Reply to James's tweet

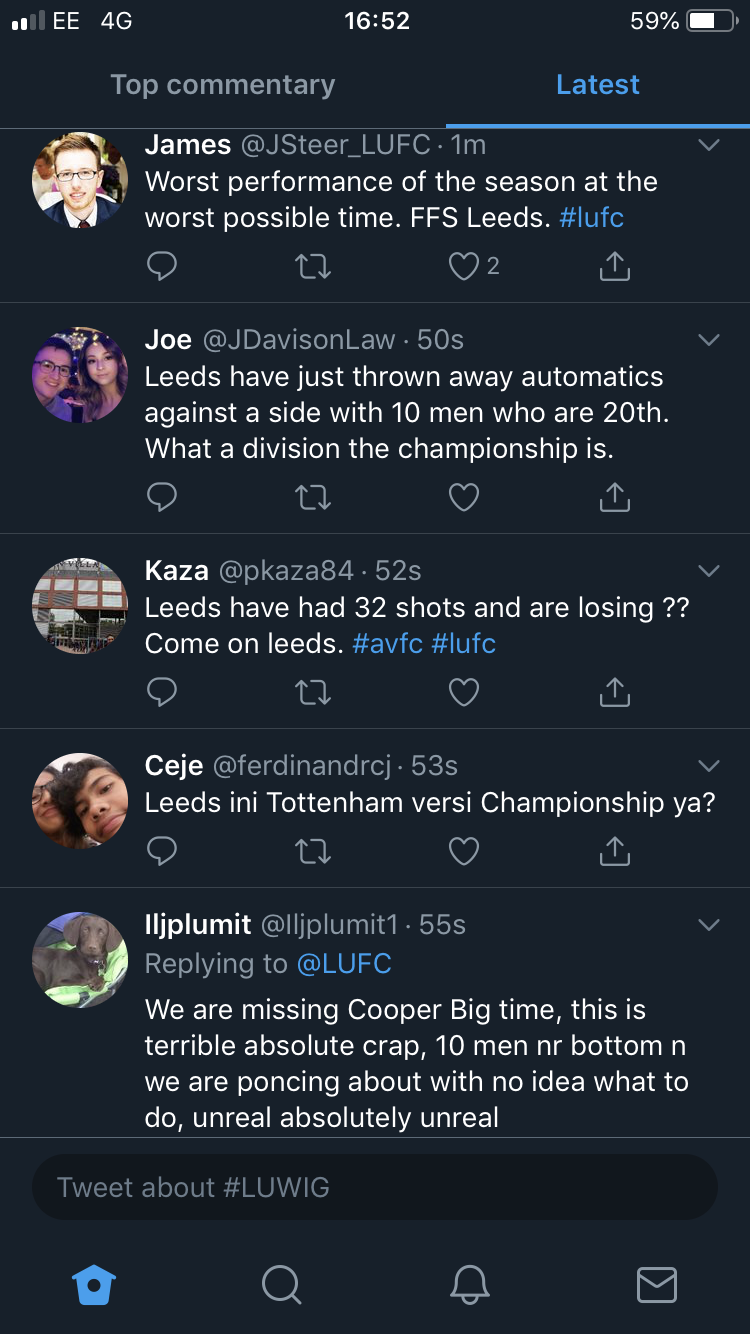pyautogui.click(x=162, y=266)
